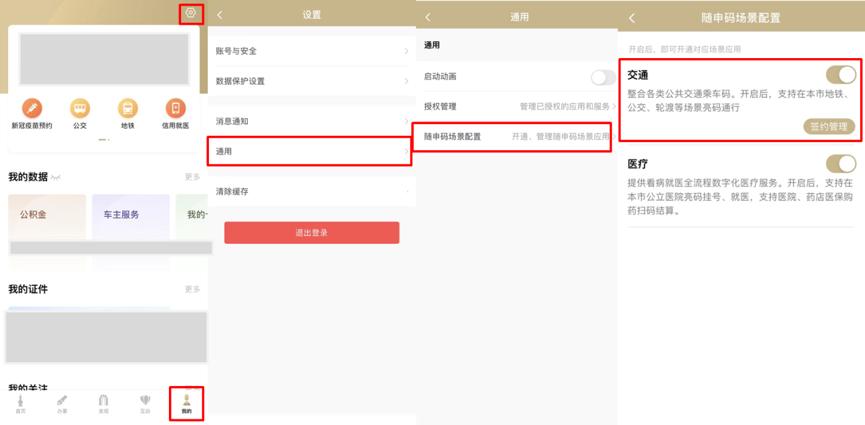
Task: Expand chevron next to 消息通知
Action: click(x=407, y=121)
